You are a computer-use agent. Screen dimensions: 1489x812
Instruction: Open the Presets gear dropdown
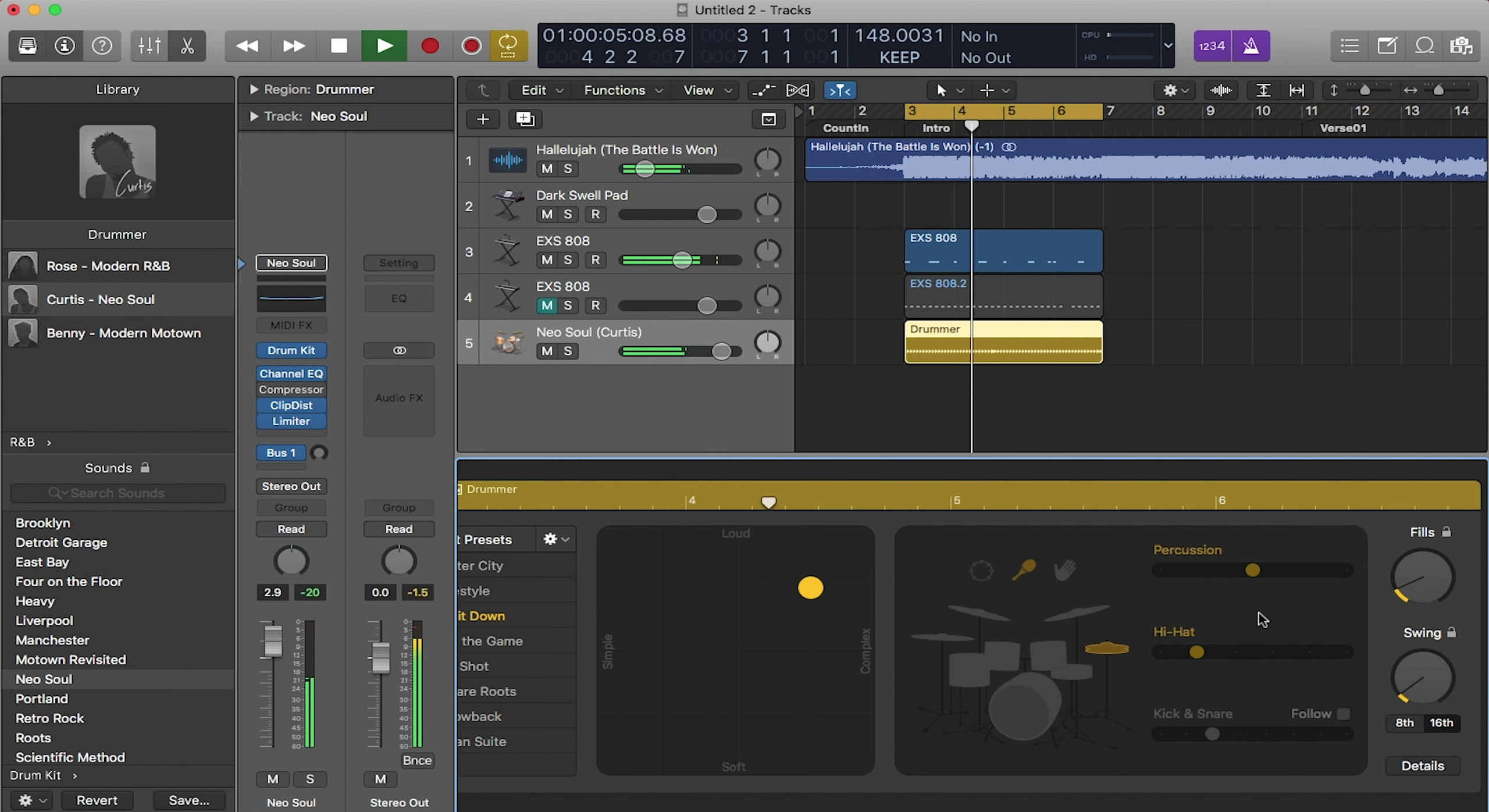pos(556,539)
